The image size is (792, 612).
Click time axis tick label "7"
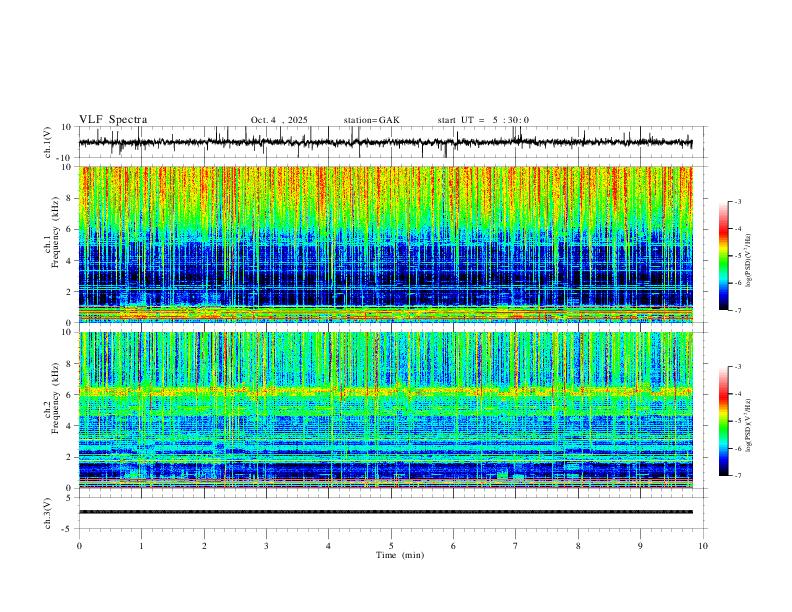coord(516,546)
